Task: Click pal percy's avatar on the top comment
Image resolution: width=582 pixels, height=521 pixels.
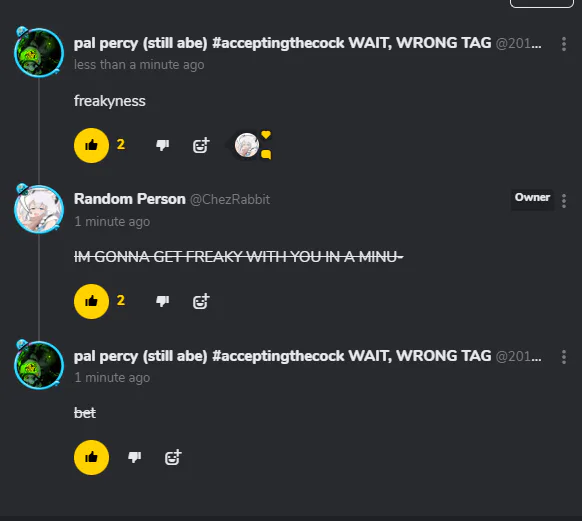Action: coord(39,53)
